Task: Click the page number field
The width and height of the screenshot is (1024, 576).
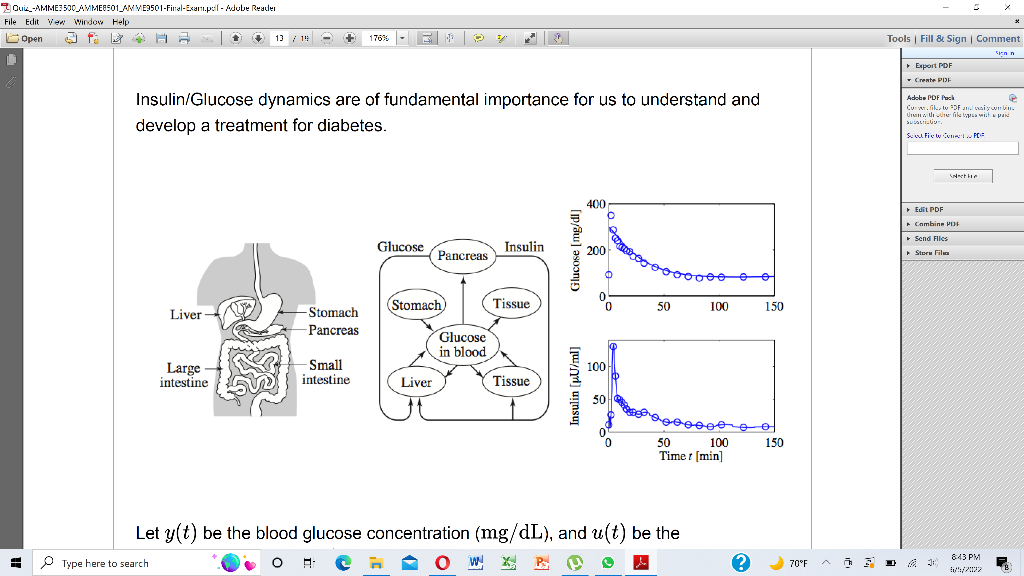Action: (x=280, y=39)
